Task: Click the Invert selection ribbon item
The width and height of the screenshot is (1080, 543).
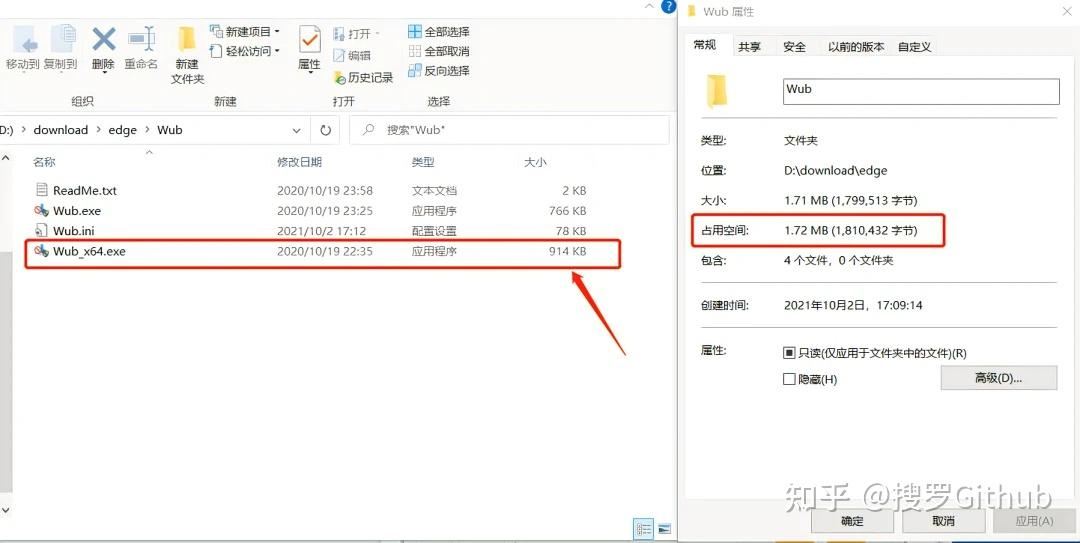Action: click(x=439, y=70)
